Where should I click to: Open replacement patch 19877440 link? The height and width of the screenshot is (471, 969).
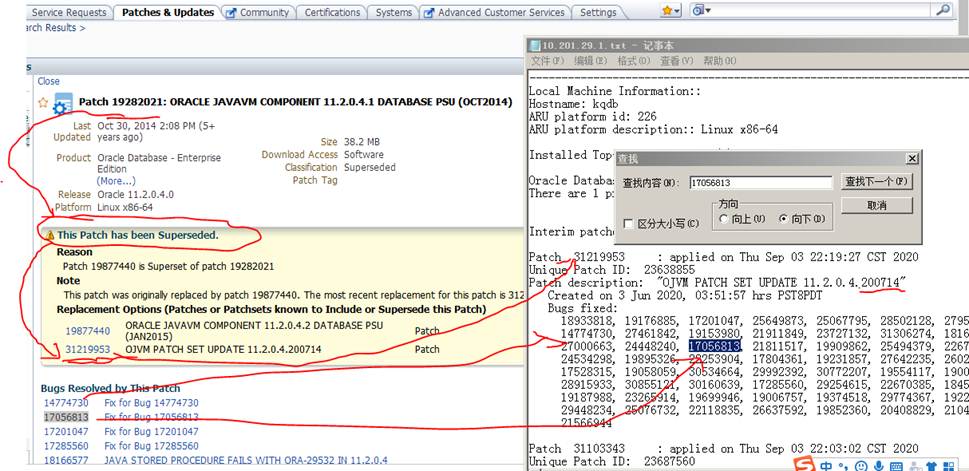coord(88,331)
